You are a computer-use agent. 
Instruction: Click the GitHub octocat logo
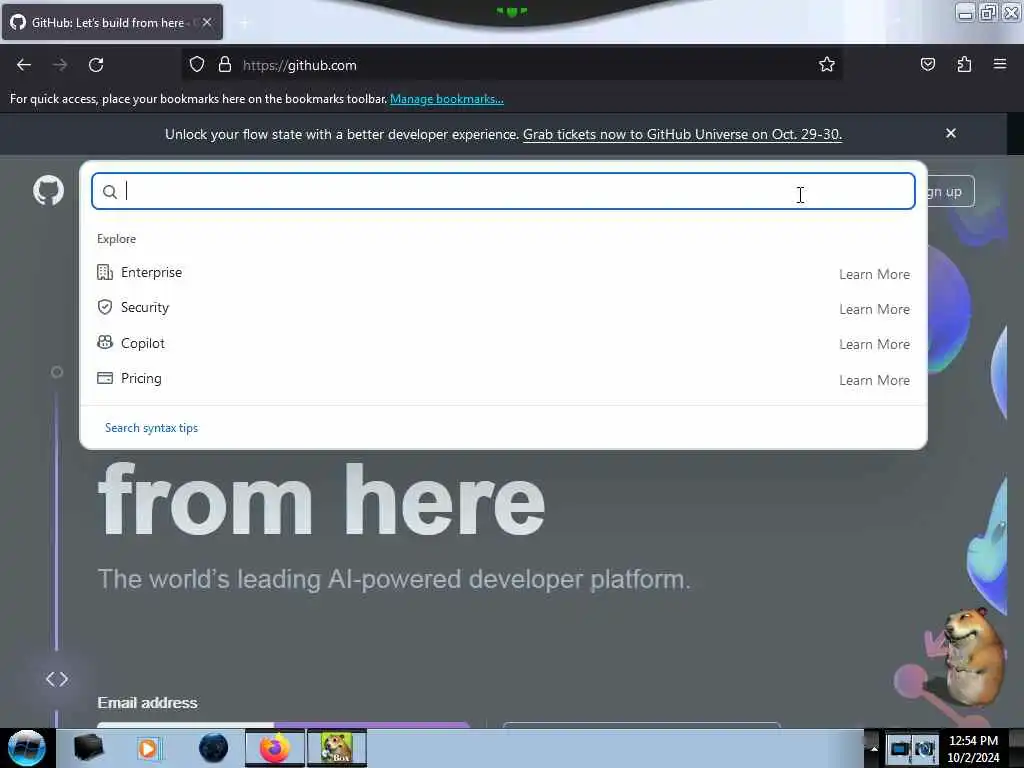point(48,191)
